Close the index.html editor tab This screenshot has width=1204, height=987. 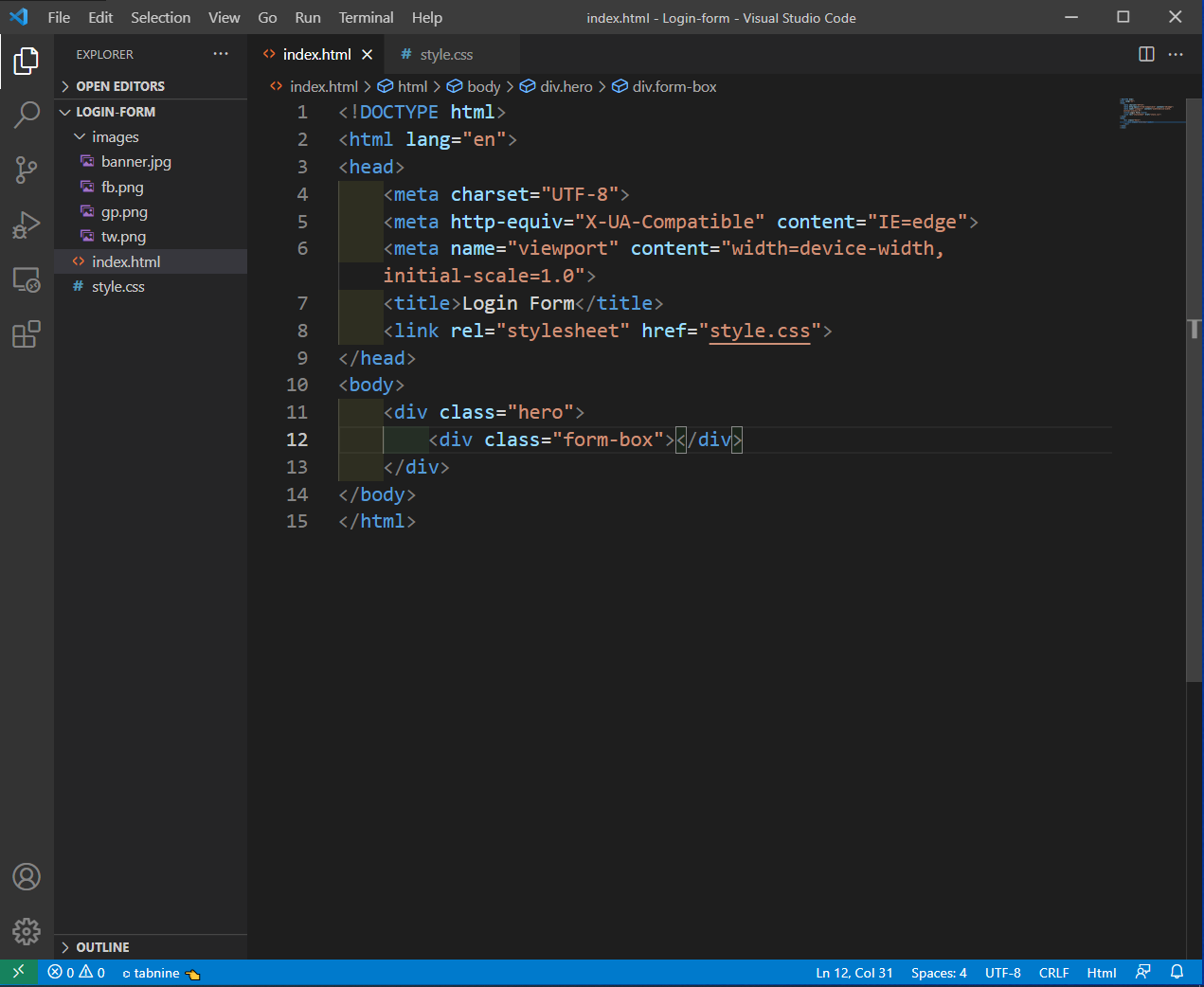[x=368, y=55]
